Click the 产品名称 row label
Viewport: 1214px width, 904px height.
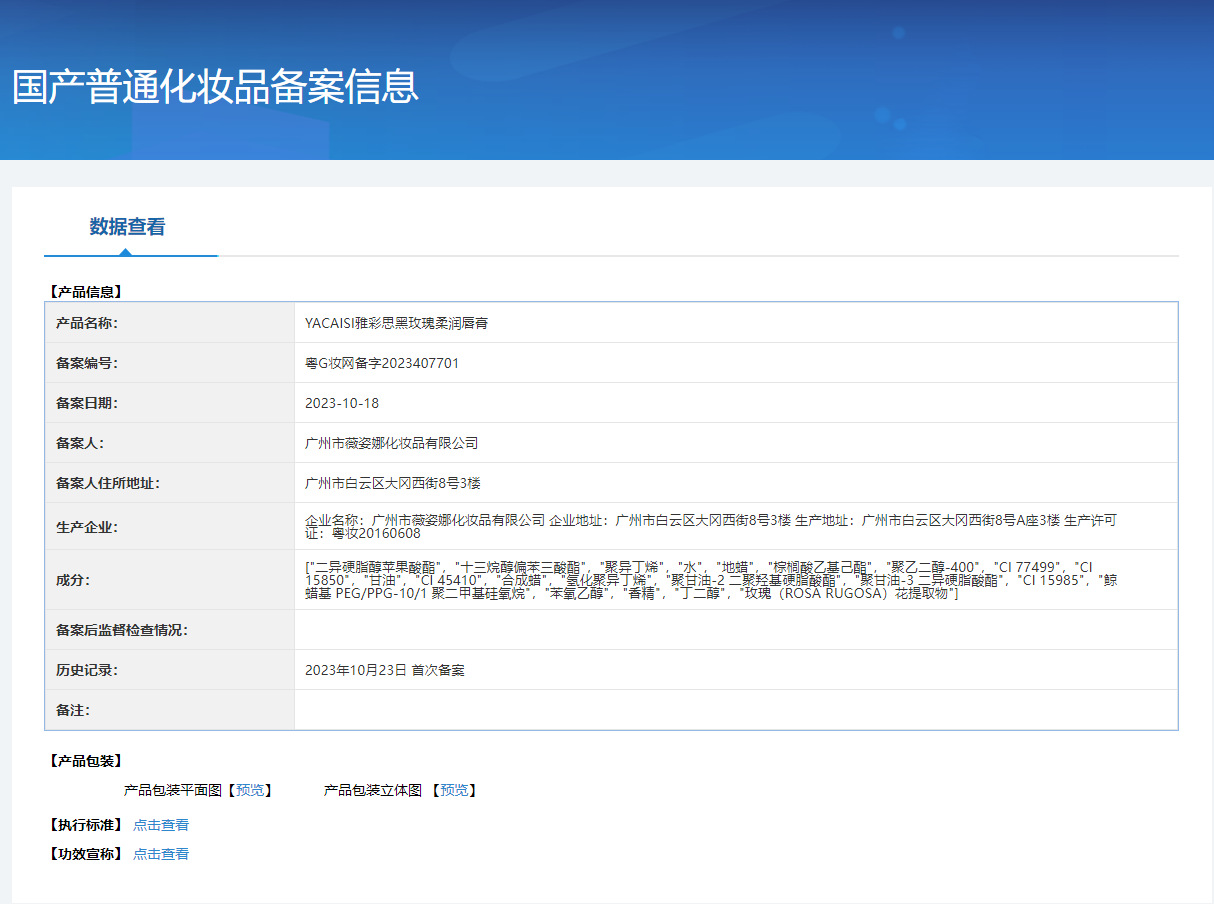click(87, 323)
